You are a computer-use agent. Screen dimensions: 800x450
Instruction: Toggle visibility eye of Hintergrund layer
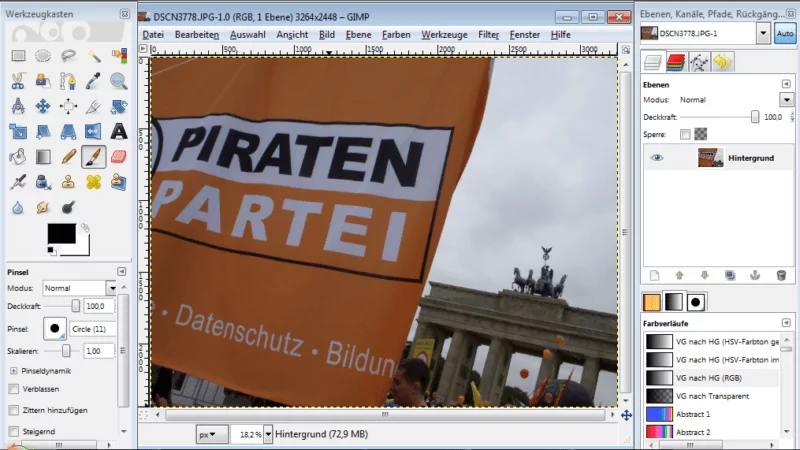[x=657, y=158]
